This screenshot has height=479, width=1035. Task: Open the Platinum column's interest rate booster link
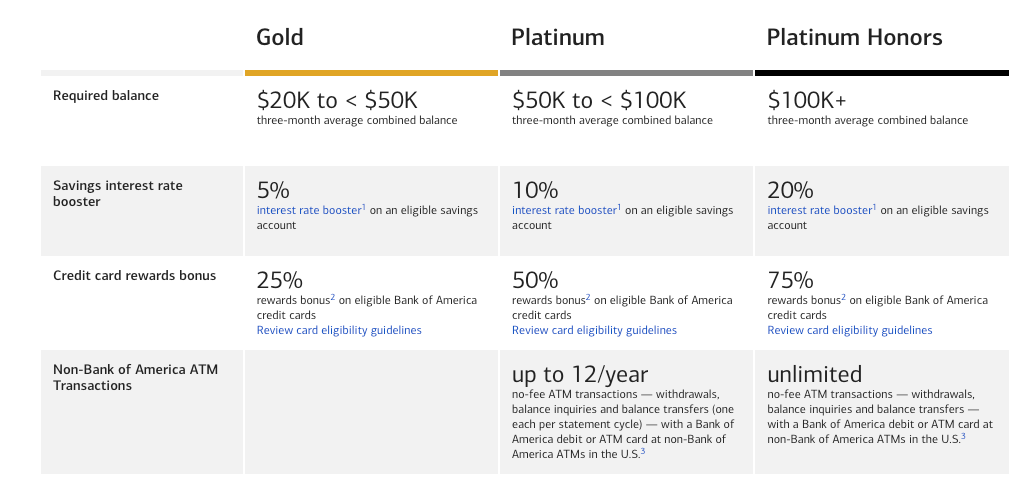pos(564,211)
